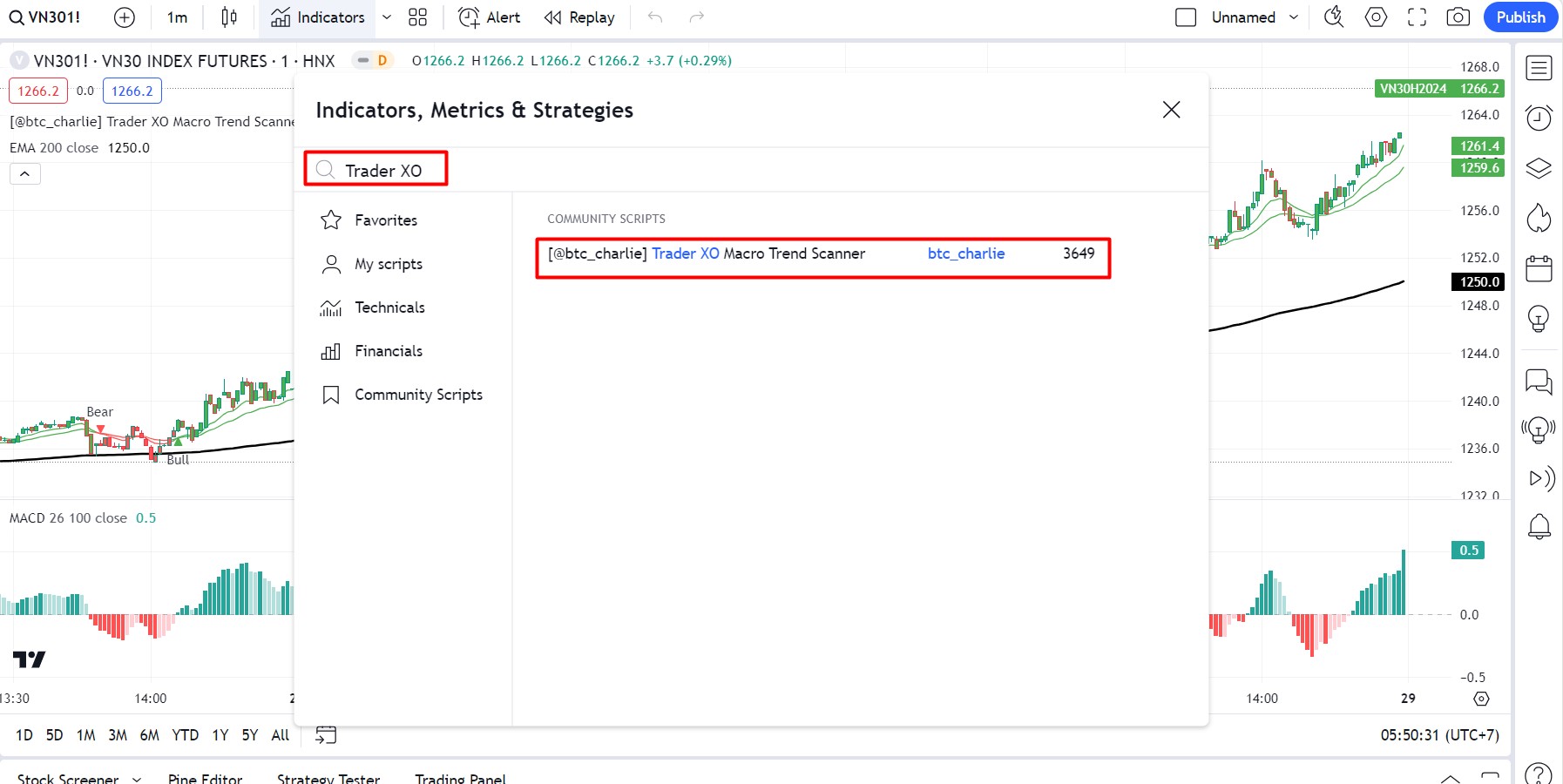Select the Community Scripts category
This screenshot has width=1563, height=784.
[418, 395]
